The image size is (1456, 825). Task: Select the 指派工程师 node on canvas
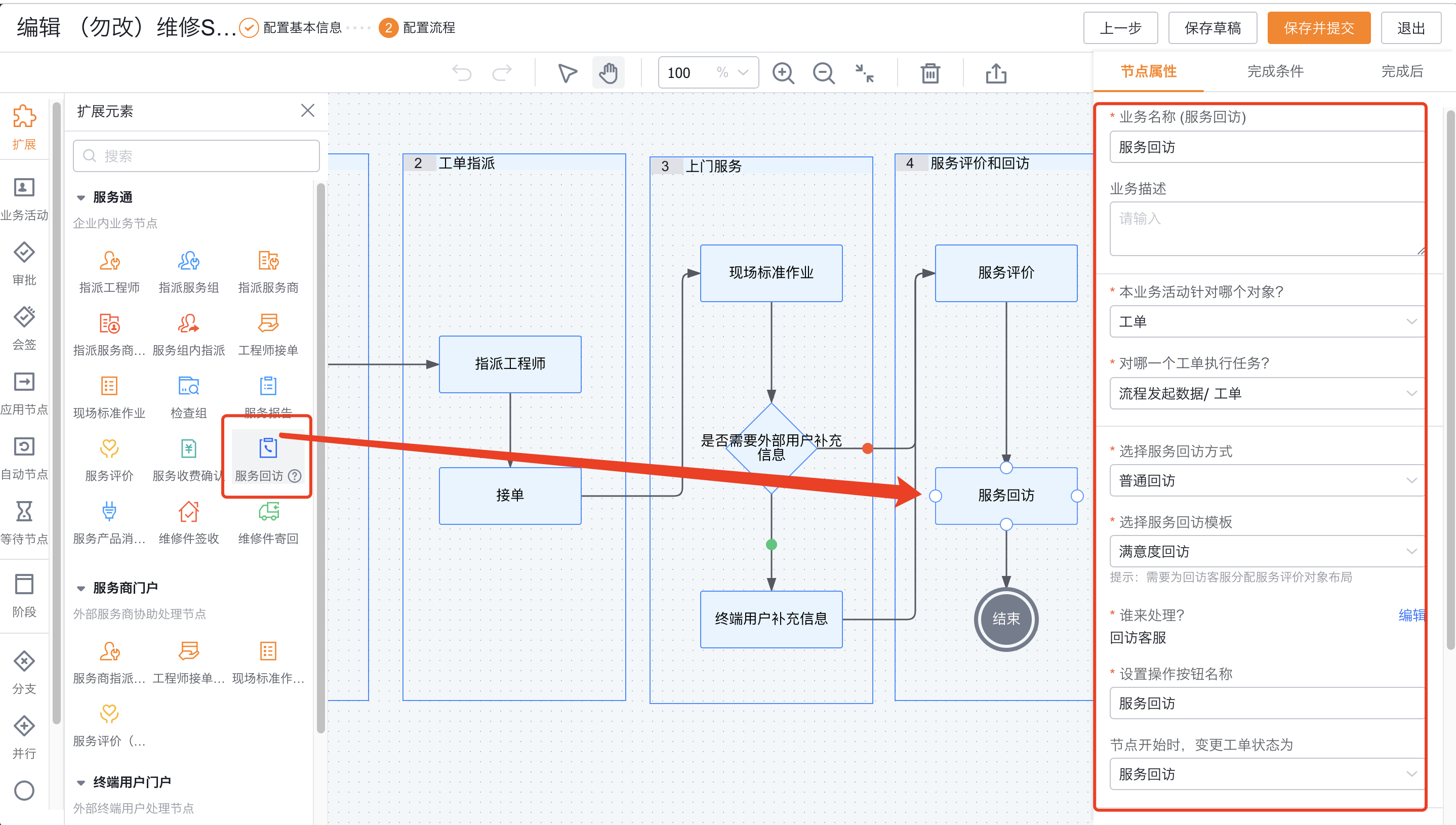pos(510,364)
